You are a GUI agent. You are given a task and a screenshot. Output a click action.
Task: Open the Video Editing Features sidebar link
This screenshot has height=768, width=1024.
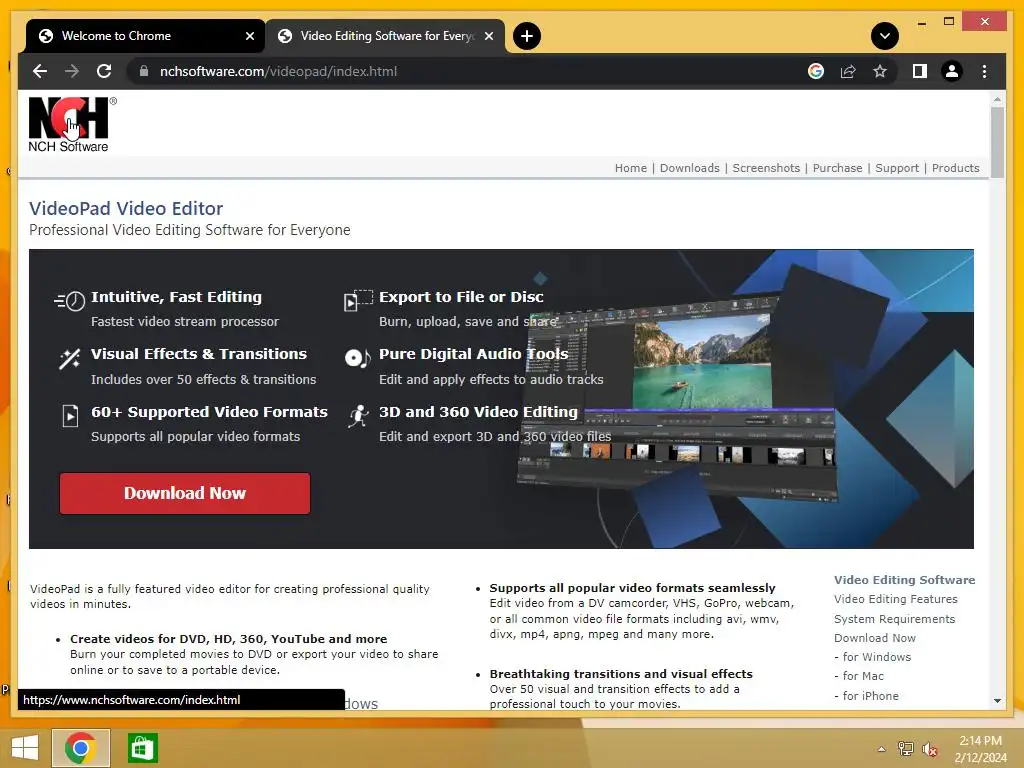pos(895,599)
